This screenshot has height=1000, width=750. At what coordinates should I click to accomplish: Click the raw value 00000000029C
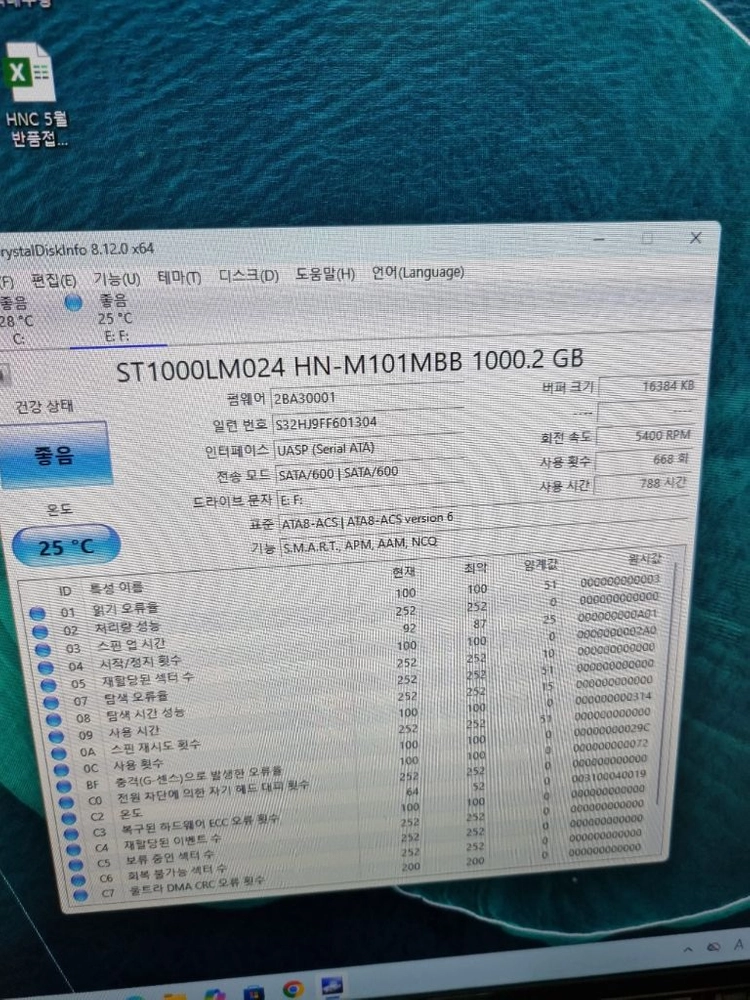point(612,730)
